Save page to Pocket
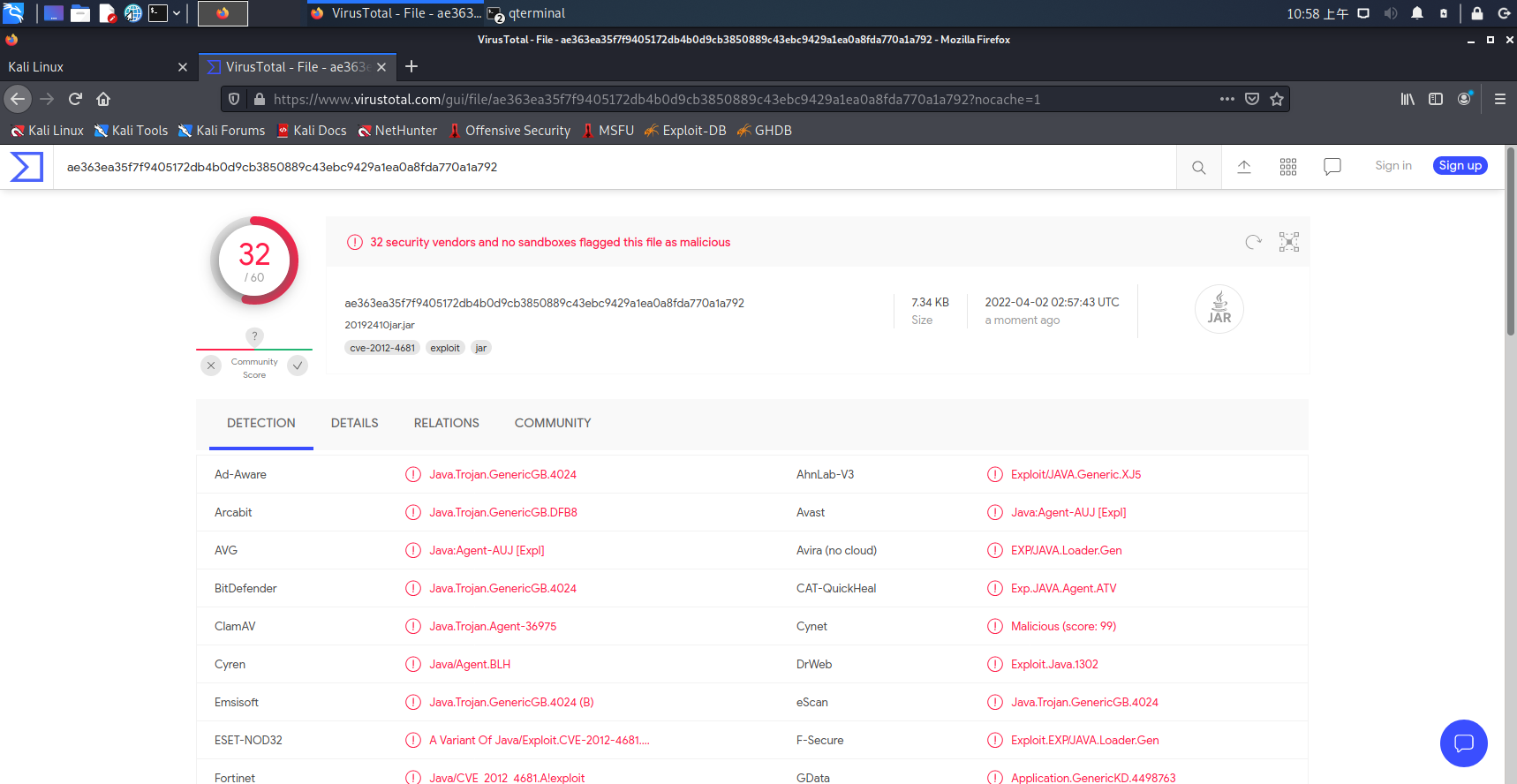The width and height of the screenshot is (1517, 784). [1252, 99]
